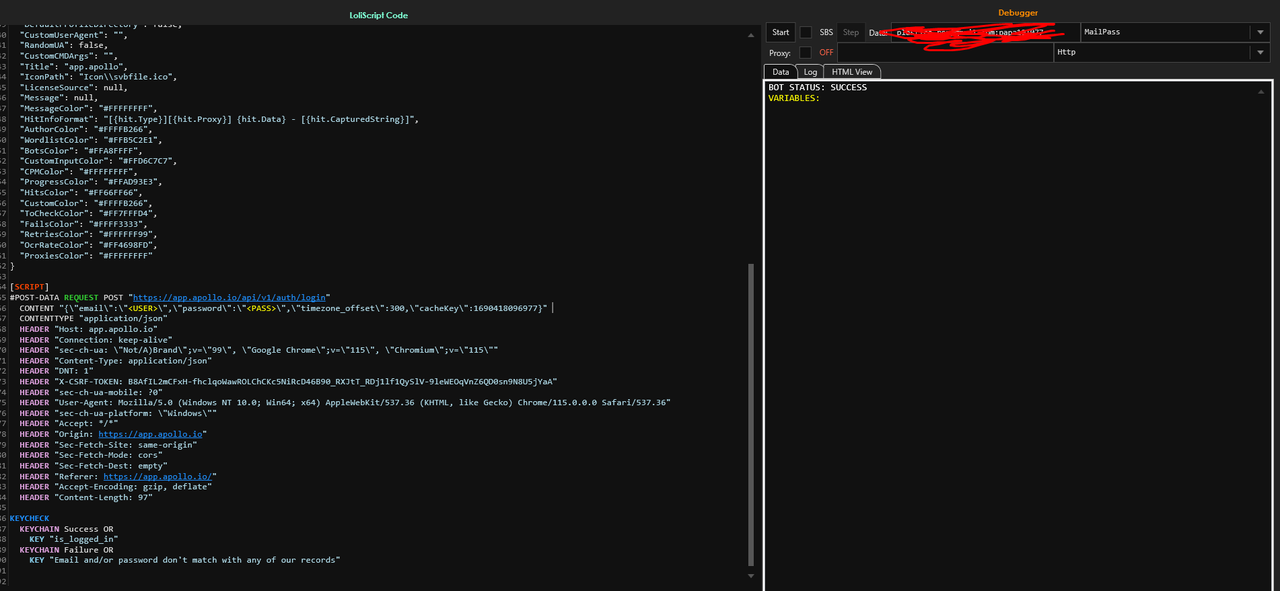This screenshot has height=591, width=1280.
Task: Toggle the SBS checkbox
Action: (x=806, y=33)
